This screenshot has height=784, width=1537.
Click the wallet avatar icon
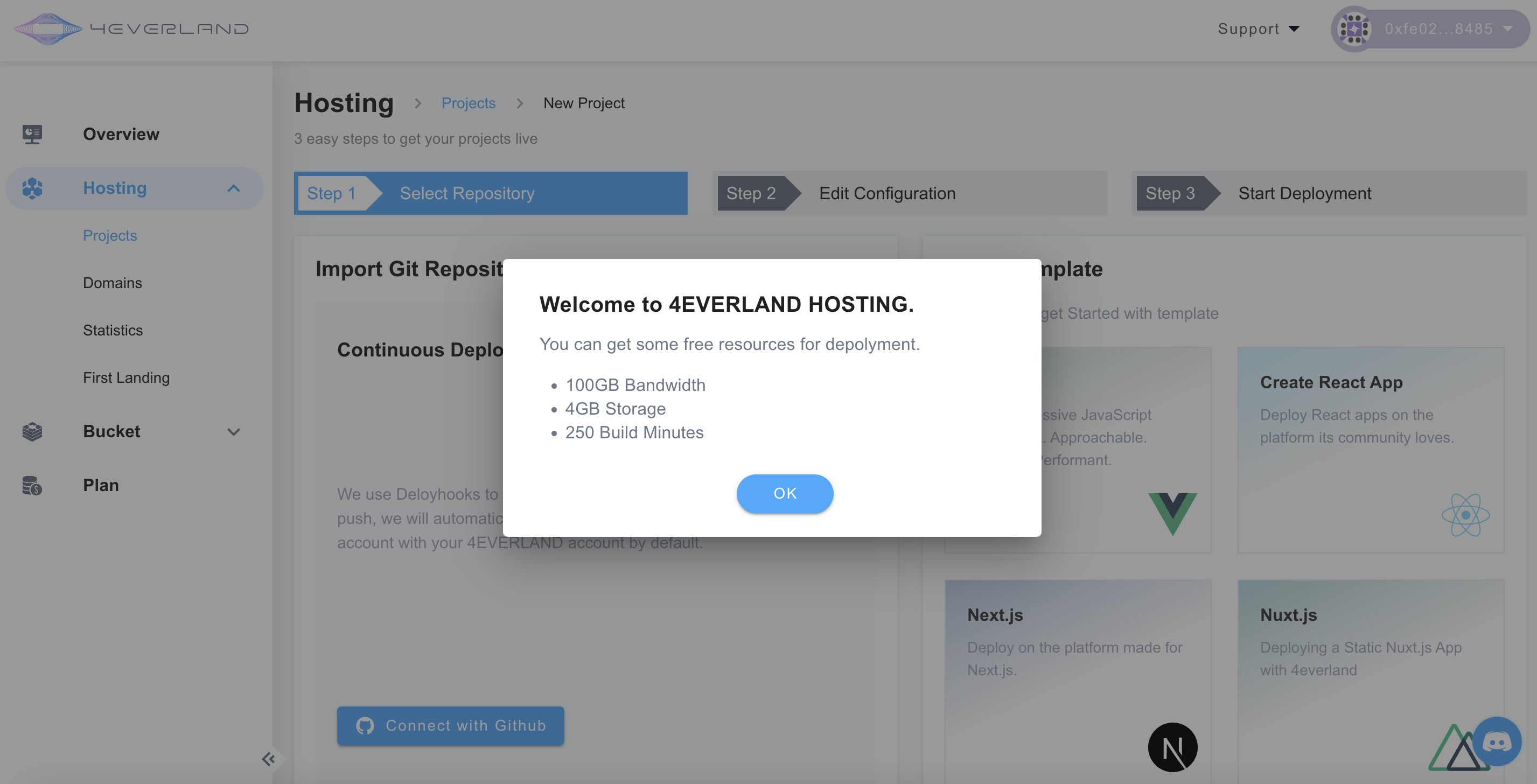1354,29
